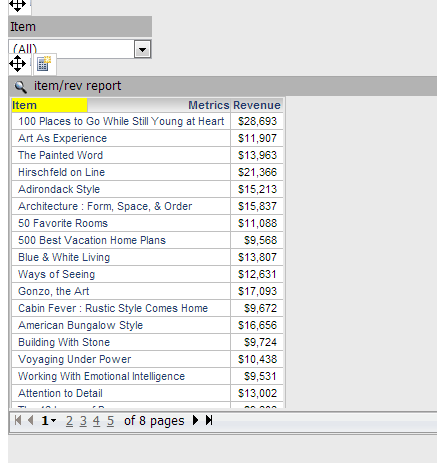The height and width of the screenshot is (463, 437).
Task: Open the Item (All) dropdown arrow
Action: pos(142,49)
